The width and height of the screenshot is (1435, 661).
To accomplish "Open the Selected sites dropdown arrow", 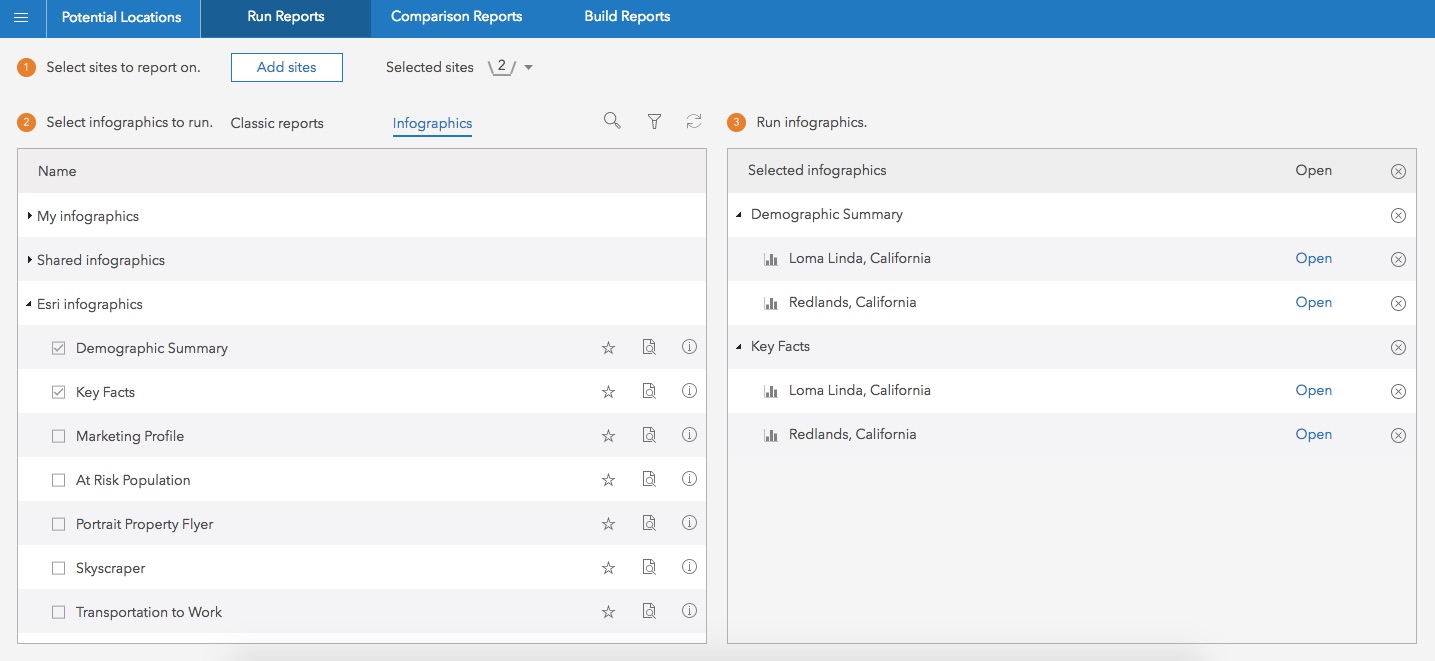I will pos(529,68).
